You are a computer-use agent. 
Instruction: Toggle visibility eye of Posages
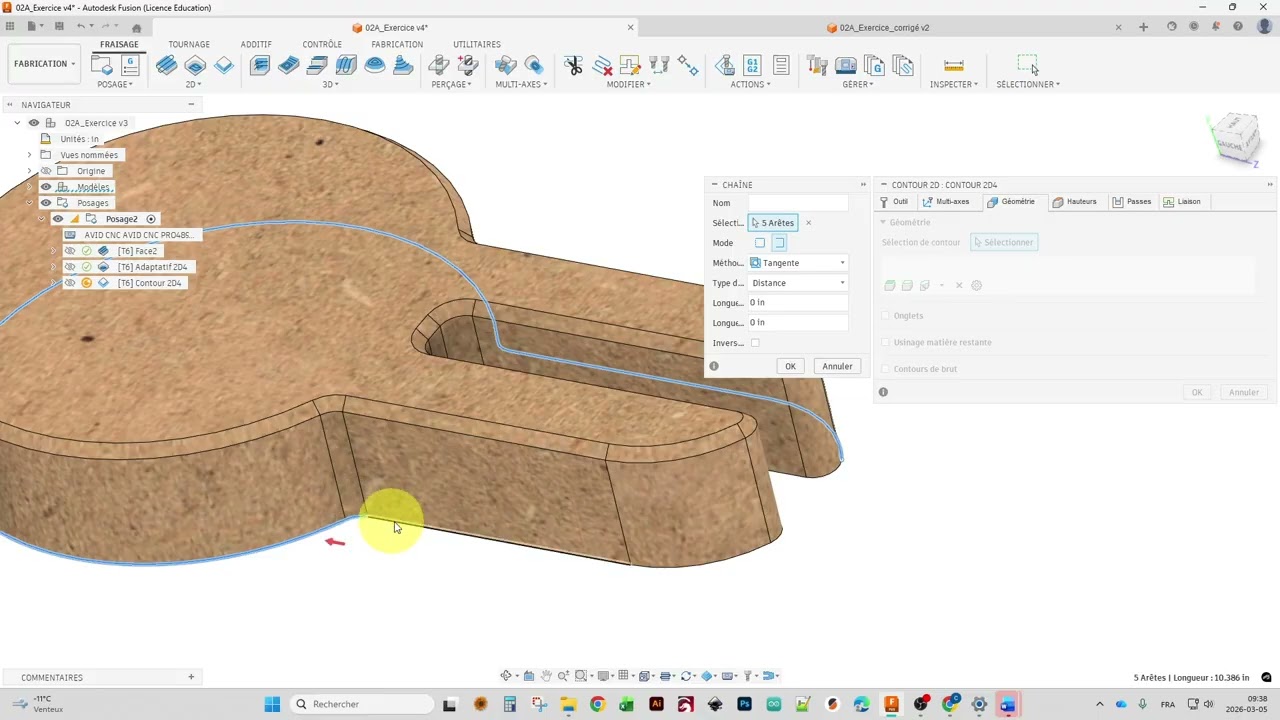(x=46, y=203)
